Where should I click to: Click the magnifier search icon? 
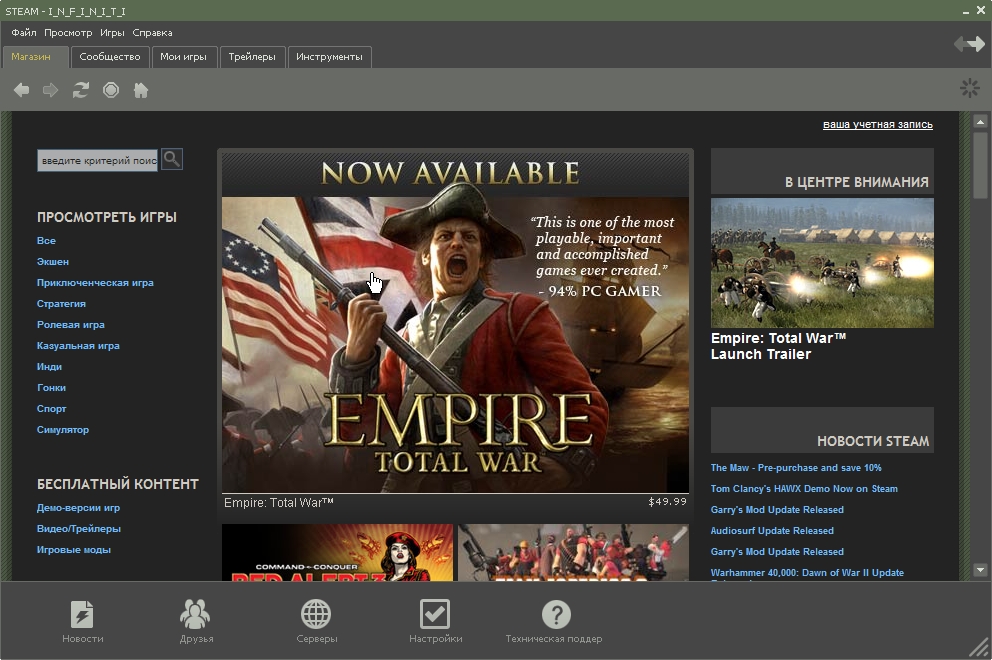point(172,159)
